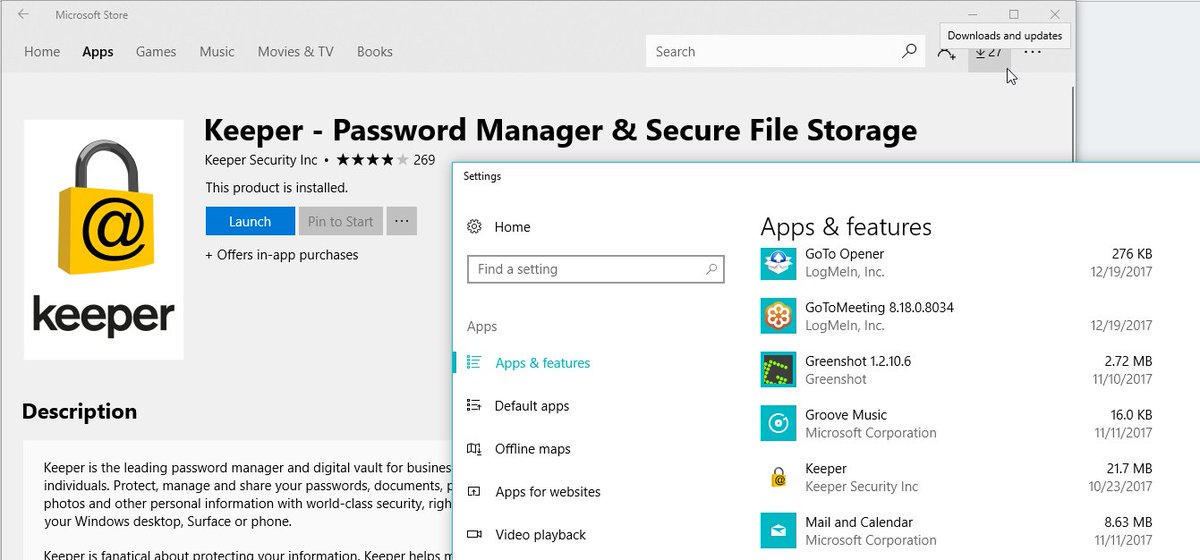Select the GoToMeeting 8.18.0.8034 entry
This screenshot has width=1200, height=560.
click(x=879, y=308)
